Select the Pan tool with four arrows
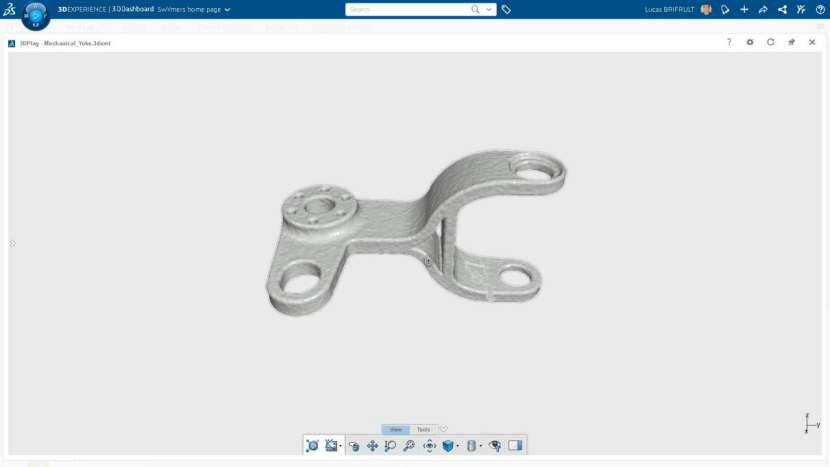This screenshot has width=830, height=467. click(372, 446)
